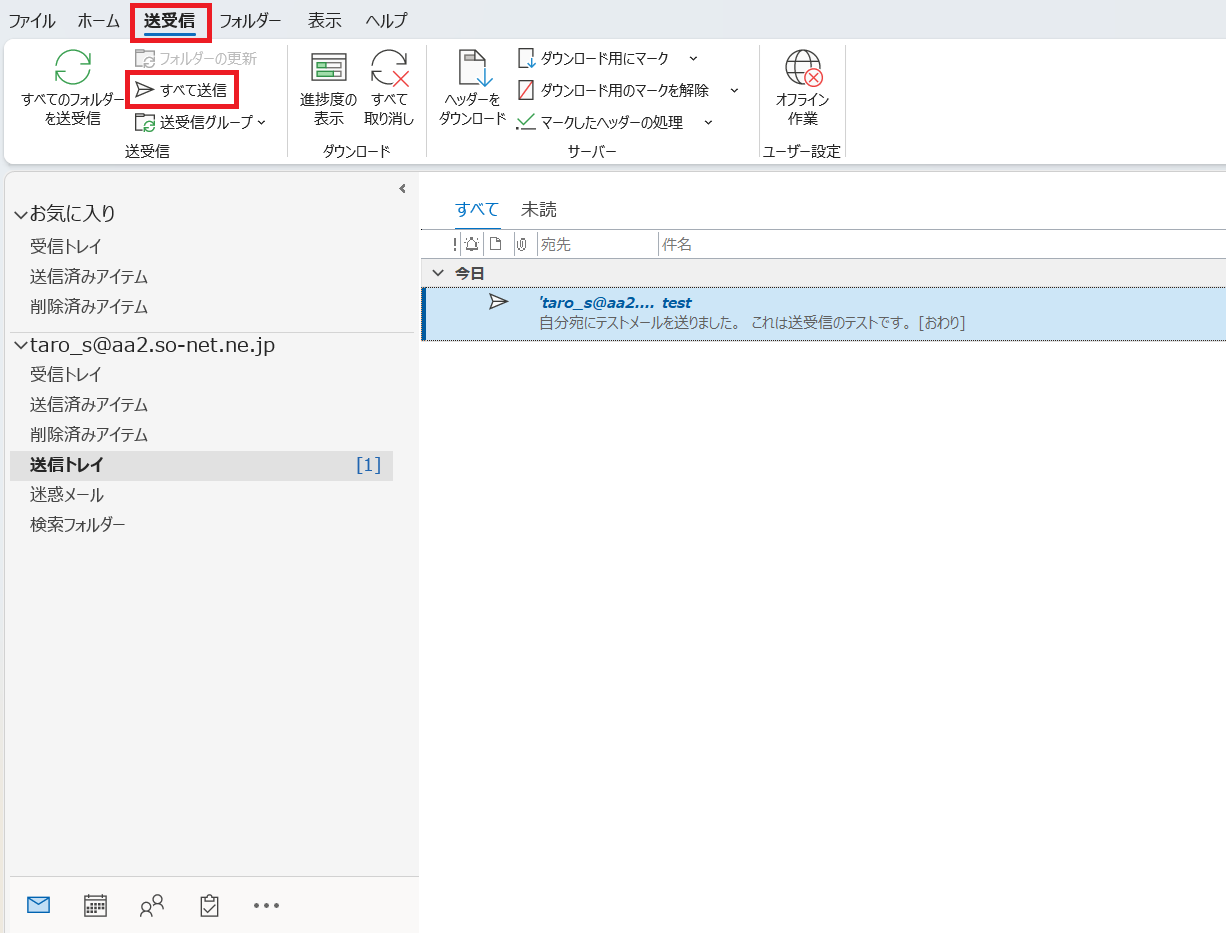This screenshot has height=933, width=1226.
Task: Click すべて取り消し cancel all icon
Action: (x=389, y=90)
